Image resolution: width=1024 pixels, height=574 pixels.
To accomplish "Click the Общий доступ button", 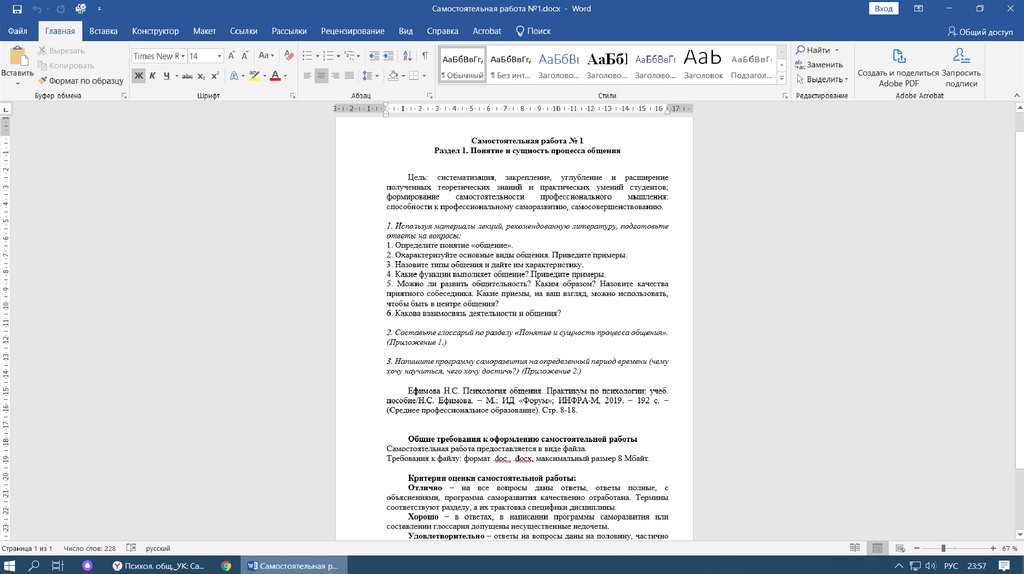I will (x=980, y=31).
